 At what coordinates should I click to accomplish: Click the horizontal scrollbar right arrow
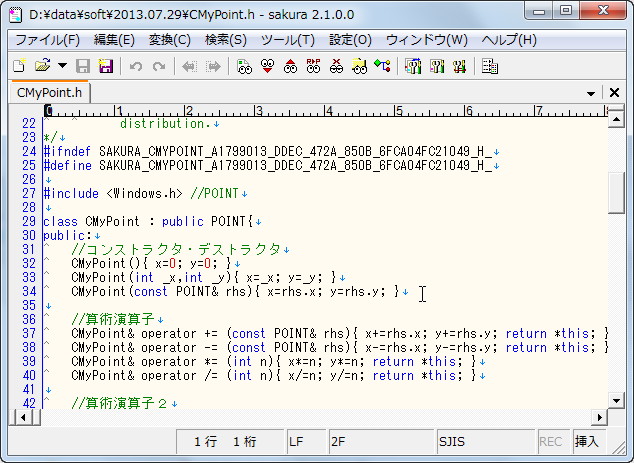click(600, 417)
